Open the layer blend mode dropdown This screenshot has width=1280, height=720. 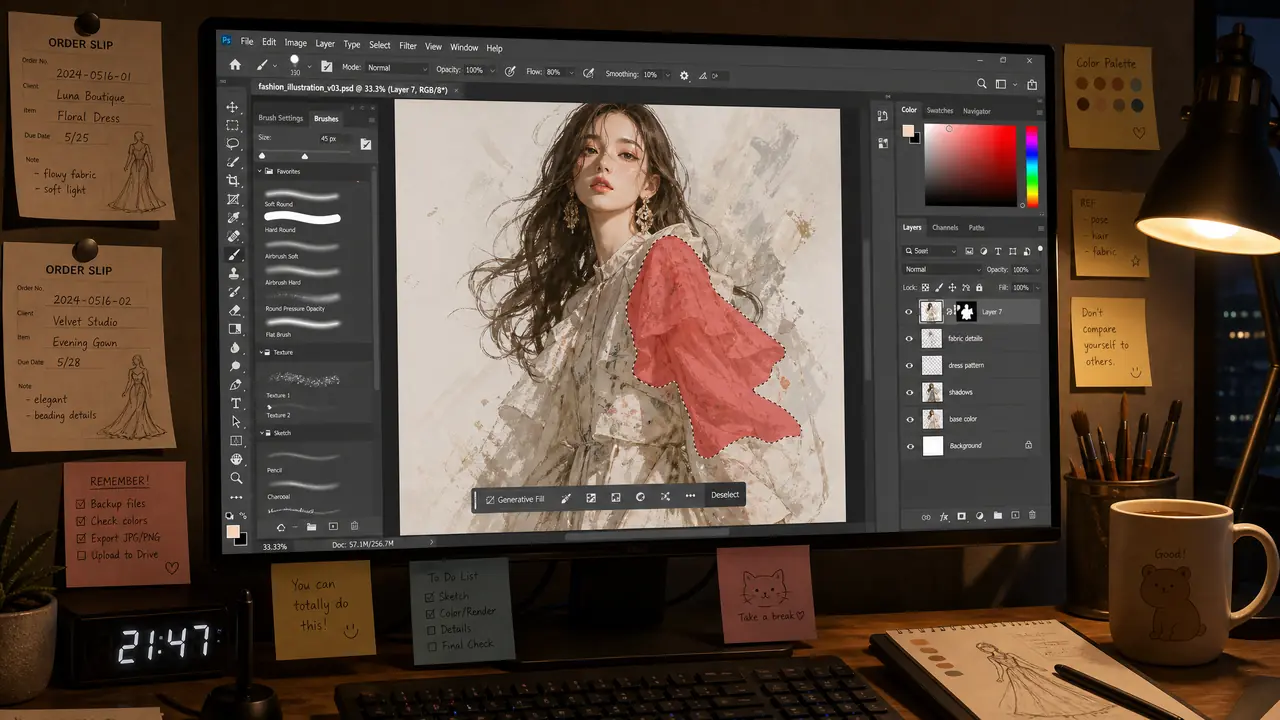click(x=942, y=270)
